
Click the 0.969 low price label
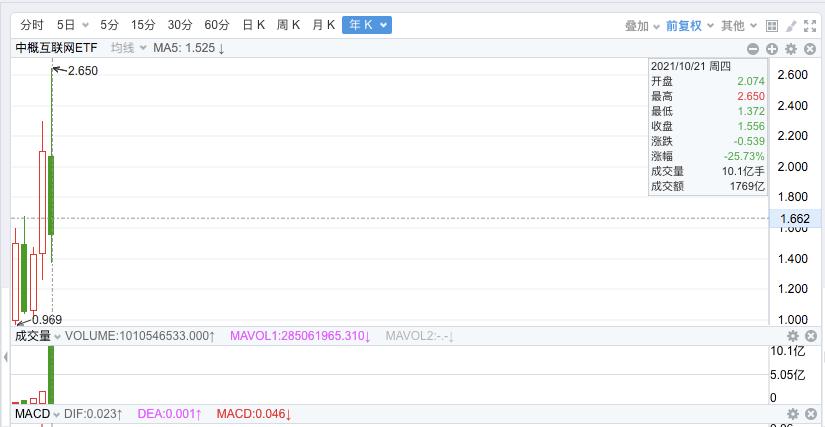47,320
